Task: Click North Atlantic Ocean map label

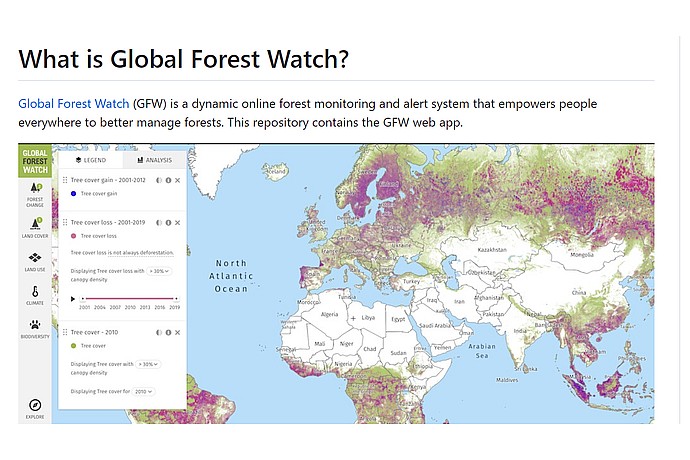Action: 231,276
